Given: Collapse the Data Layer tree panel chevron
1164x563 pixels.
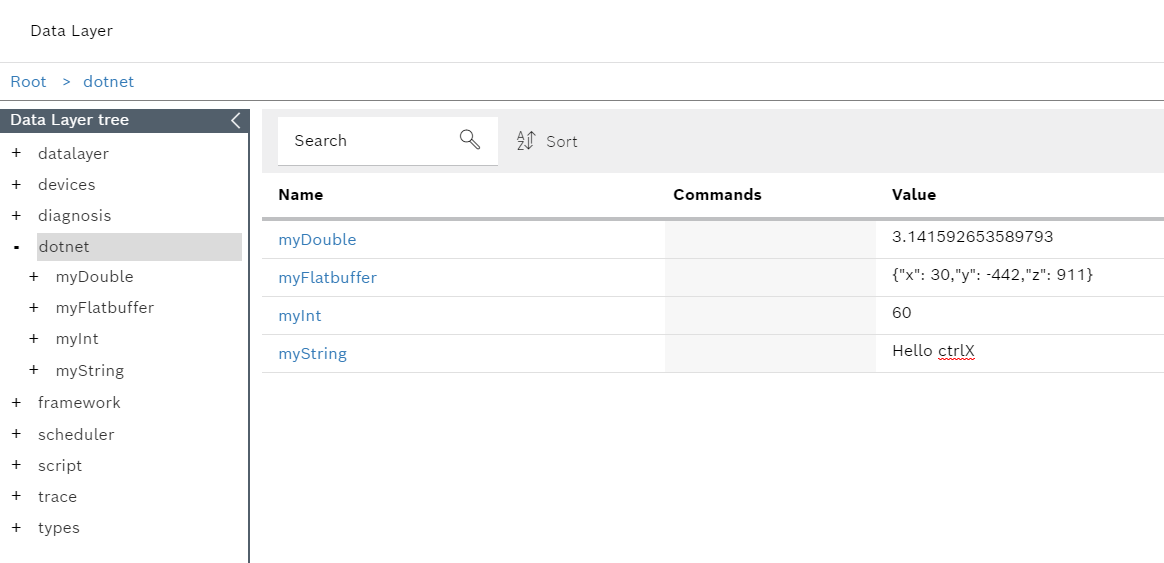Looking at the screenshot, I should coord(236,120).
